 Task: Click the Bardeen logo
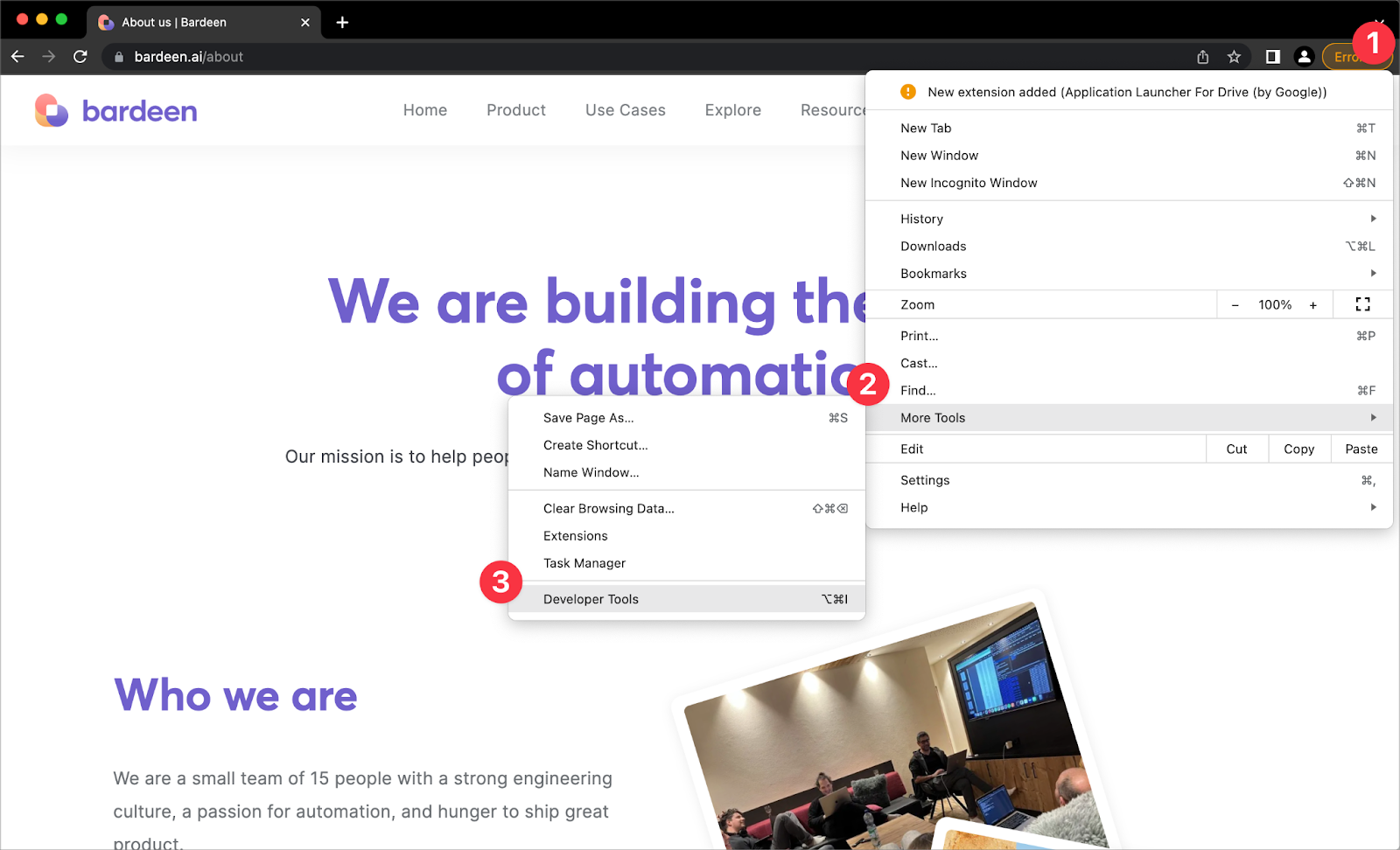point(115,110)
